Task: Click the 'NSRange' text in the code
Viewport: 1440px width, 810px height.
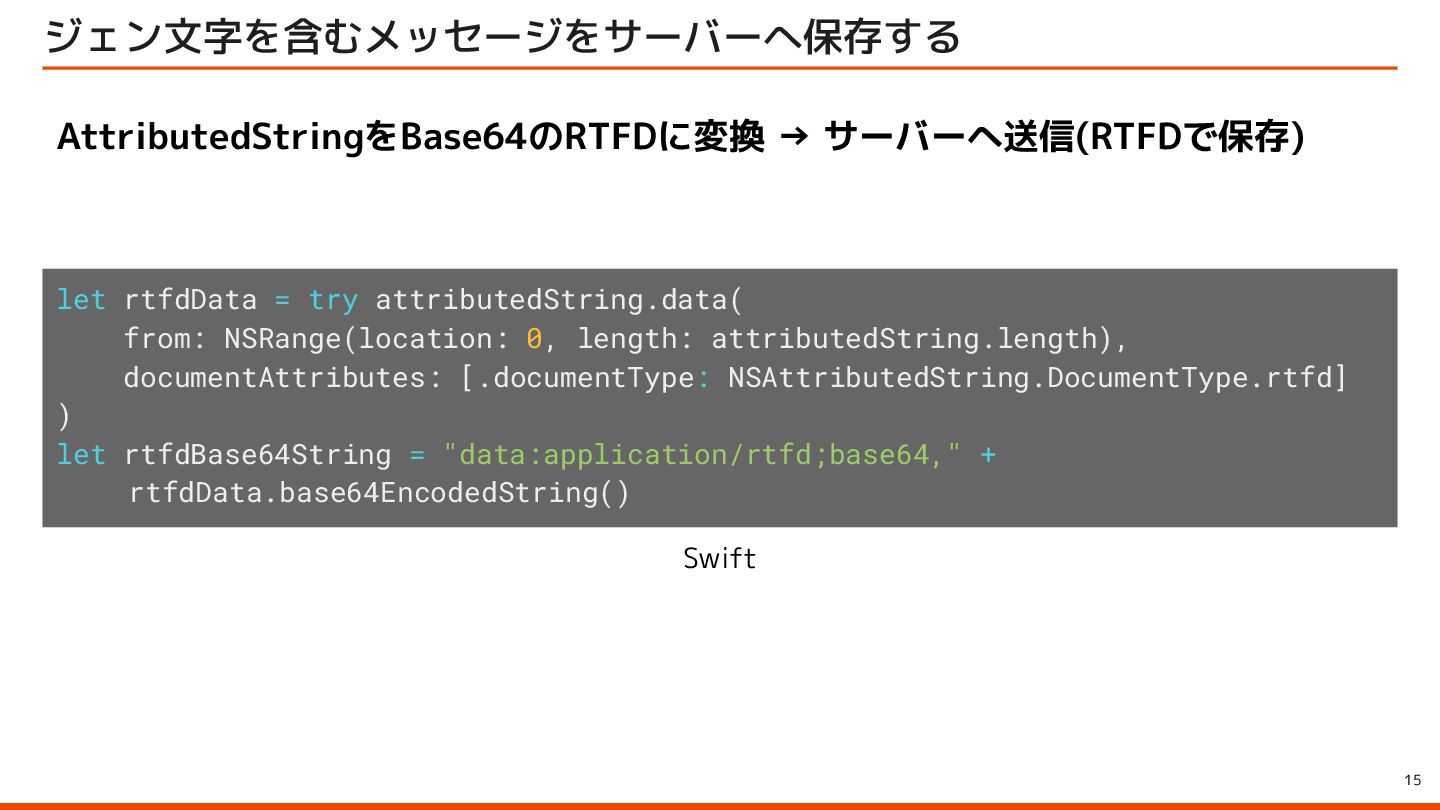Action: [283, 339]
